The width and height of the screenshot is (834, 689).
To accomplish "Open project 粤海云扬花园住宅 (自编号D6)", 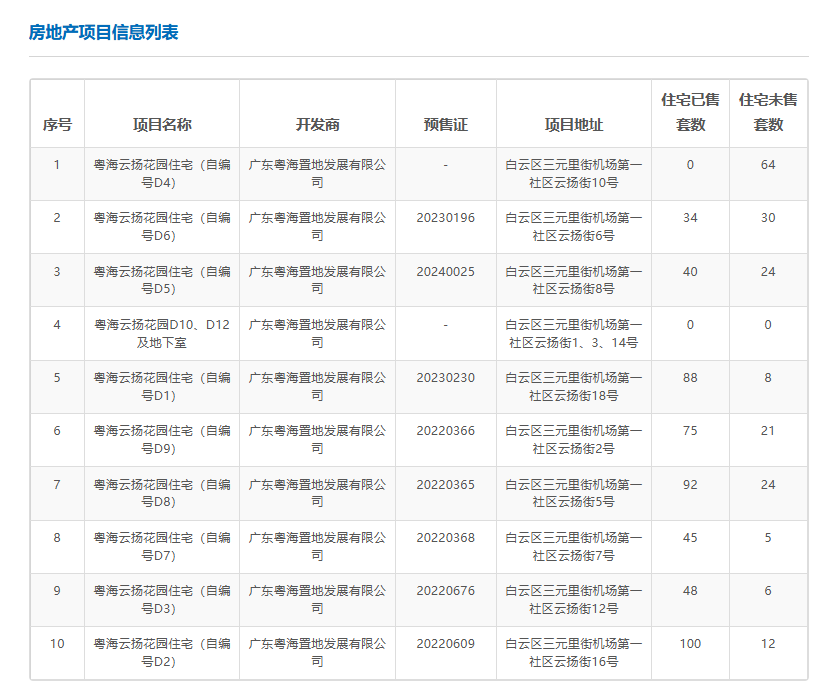I will (x=162, y=226).
